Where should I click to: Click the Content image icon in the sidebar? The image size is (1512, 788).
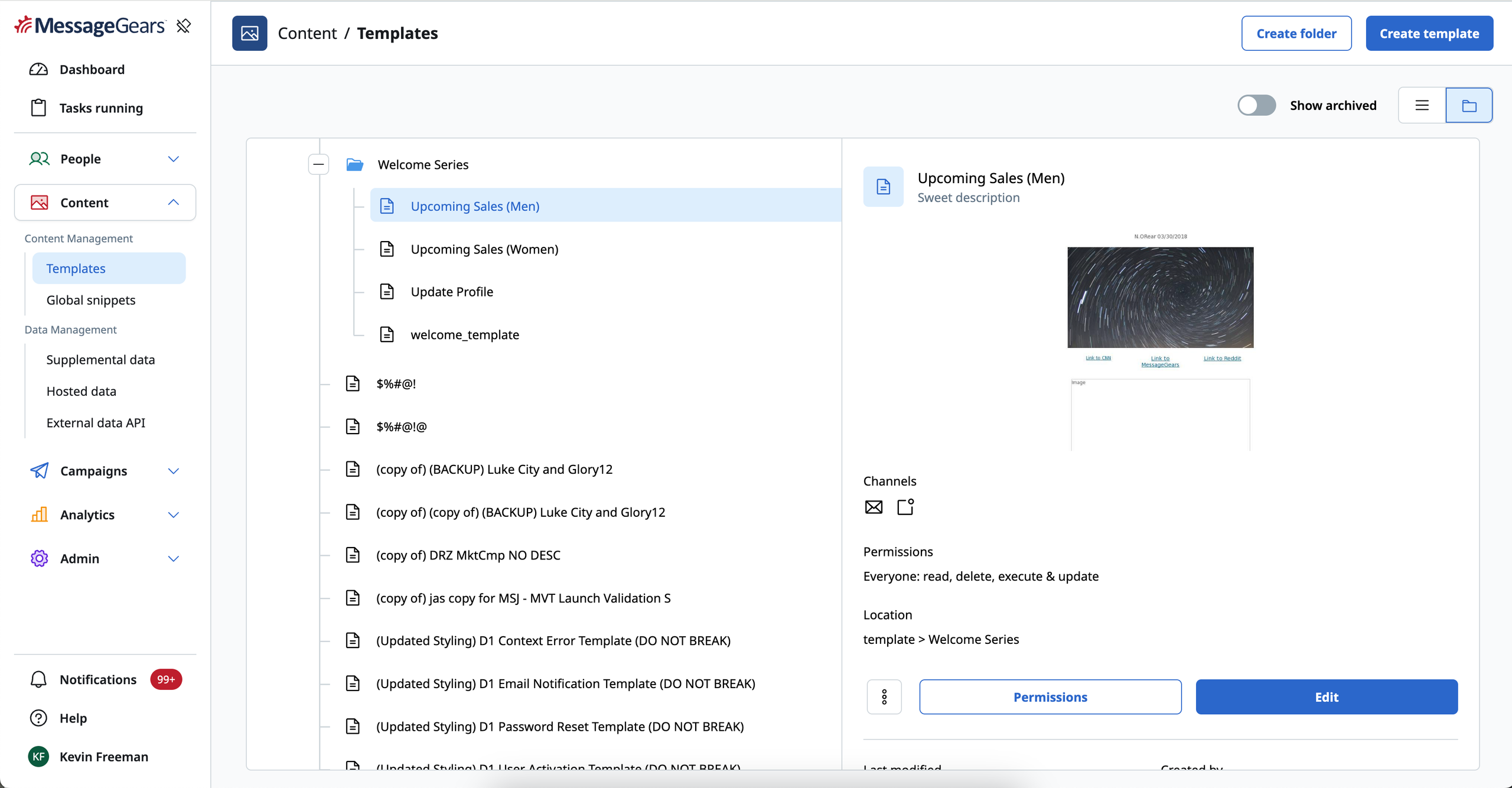(39, 203)
